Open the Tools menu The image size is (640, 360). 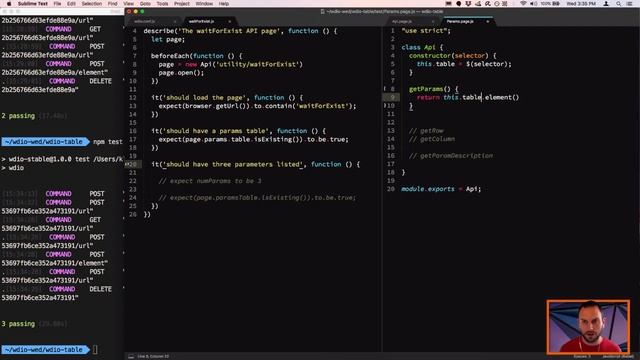162,4
